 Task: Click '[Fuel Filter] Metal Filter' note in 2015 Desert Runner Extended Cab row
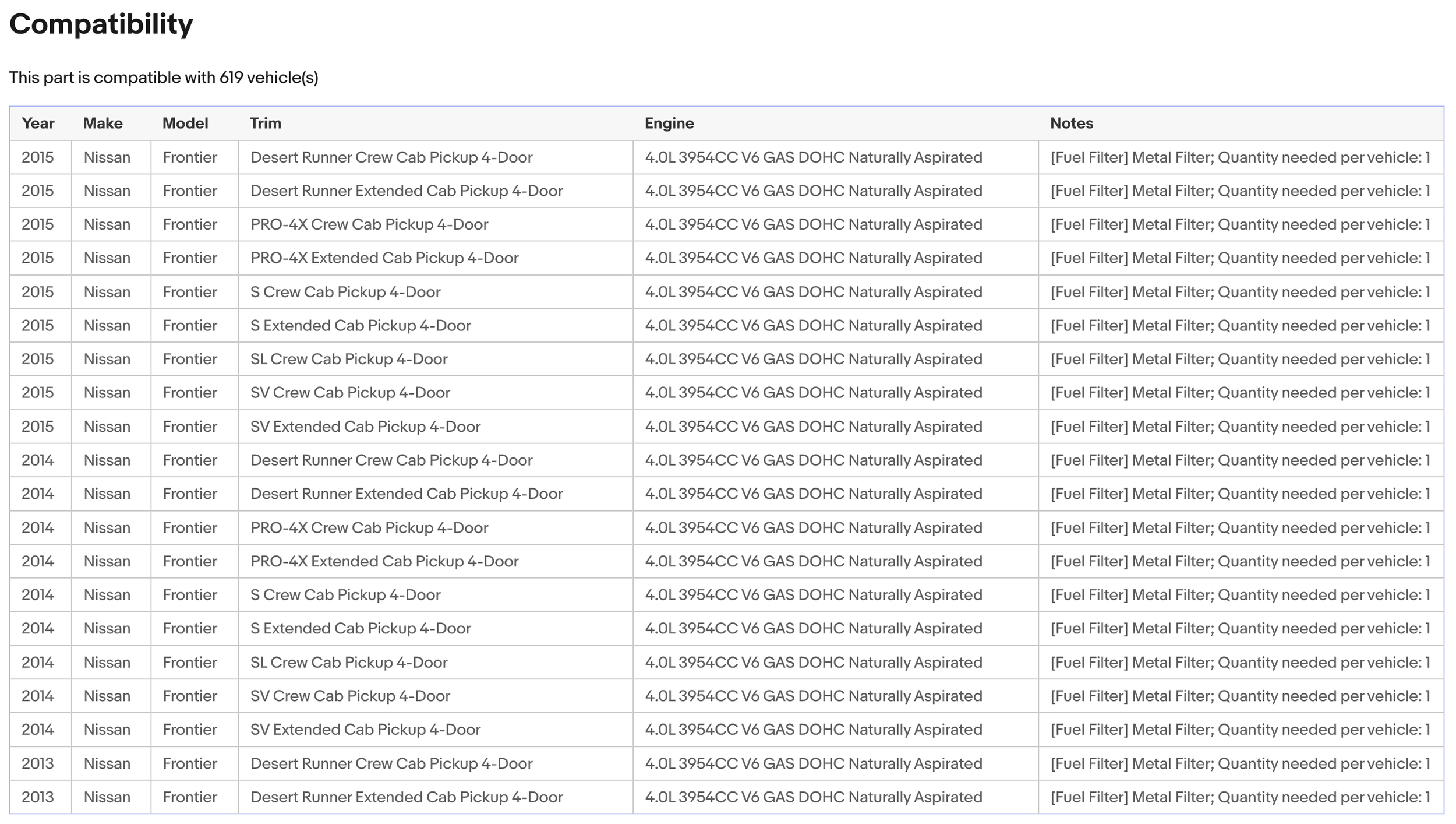coord(1241,191)
